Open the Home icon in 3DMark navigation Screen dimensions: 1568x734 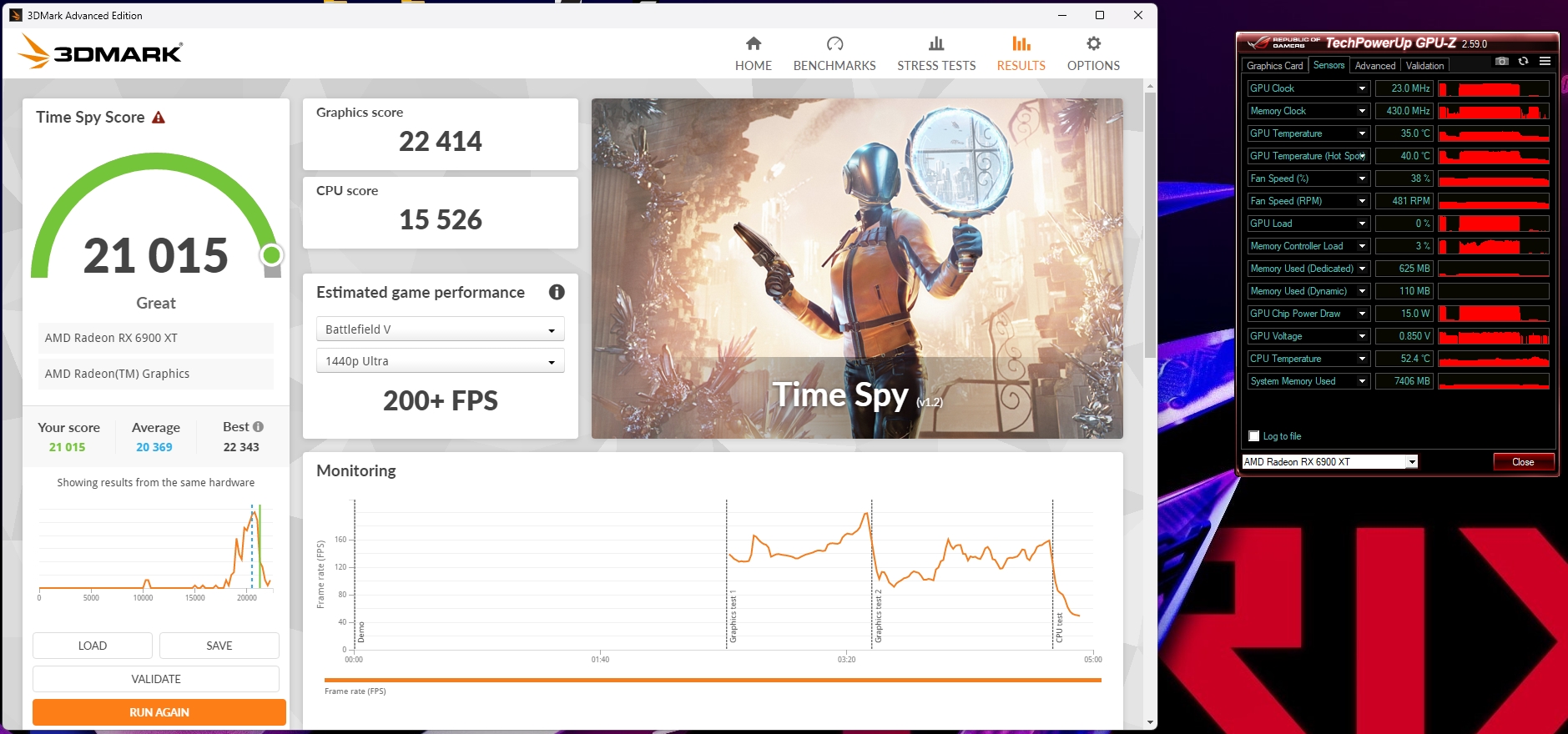[754, 43]
